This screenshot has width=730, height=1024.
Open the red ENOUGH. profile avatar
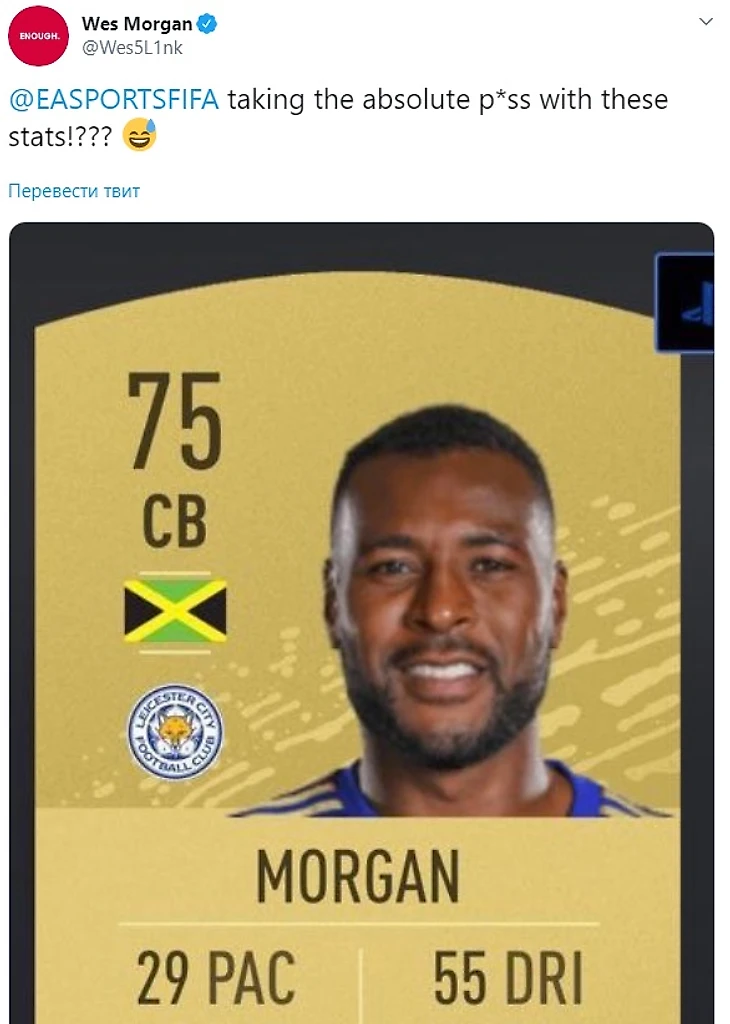pos(38,36)
